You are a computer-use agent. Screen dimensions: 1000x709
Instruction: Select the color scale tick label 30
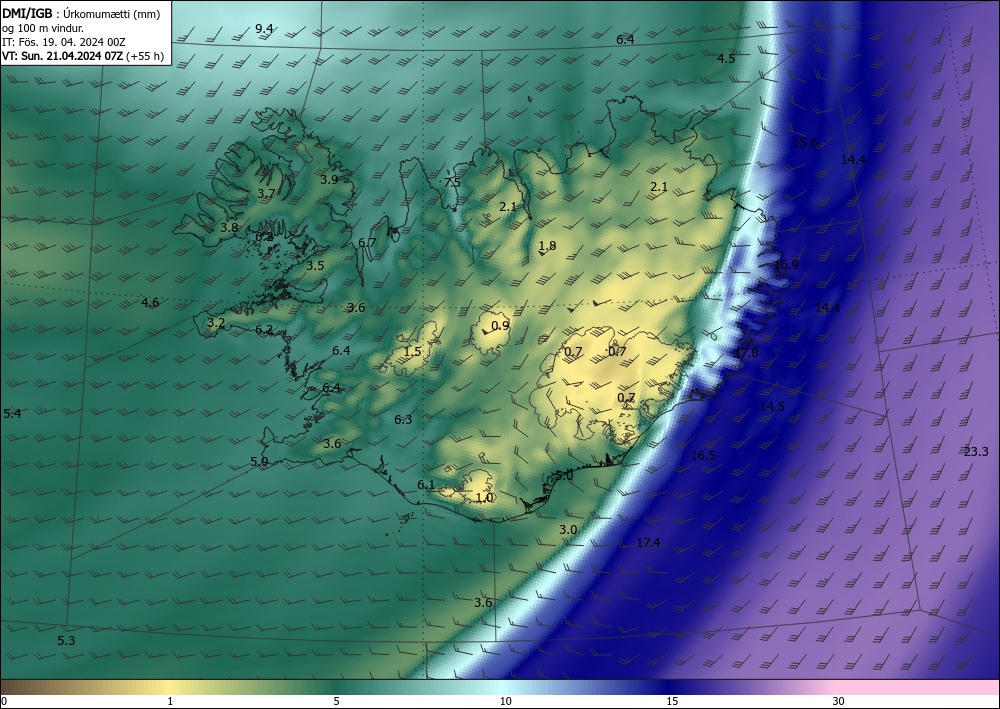tap(838, 702)
